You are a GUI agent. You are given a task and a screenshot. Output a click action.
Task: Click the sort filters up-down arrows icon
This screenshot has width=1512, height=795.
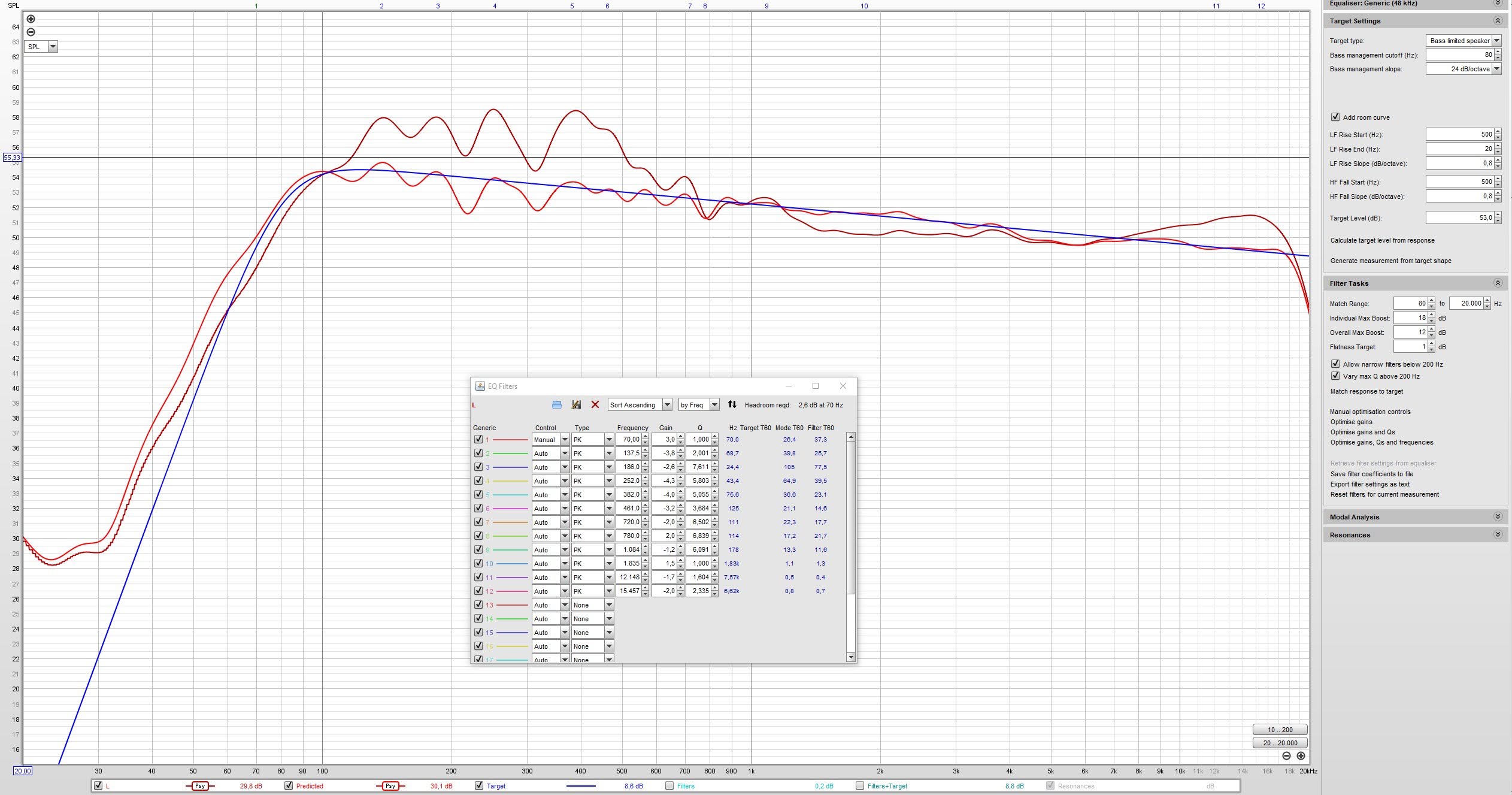coord(732,404)
